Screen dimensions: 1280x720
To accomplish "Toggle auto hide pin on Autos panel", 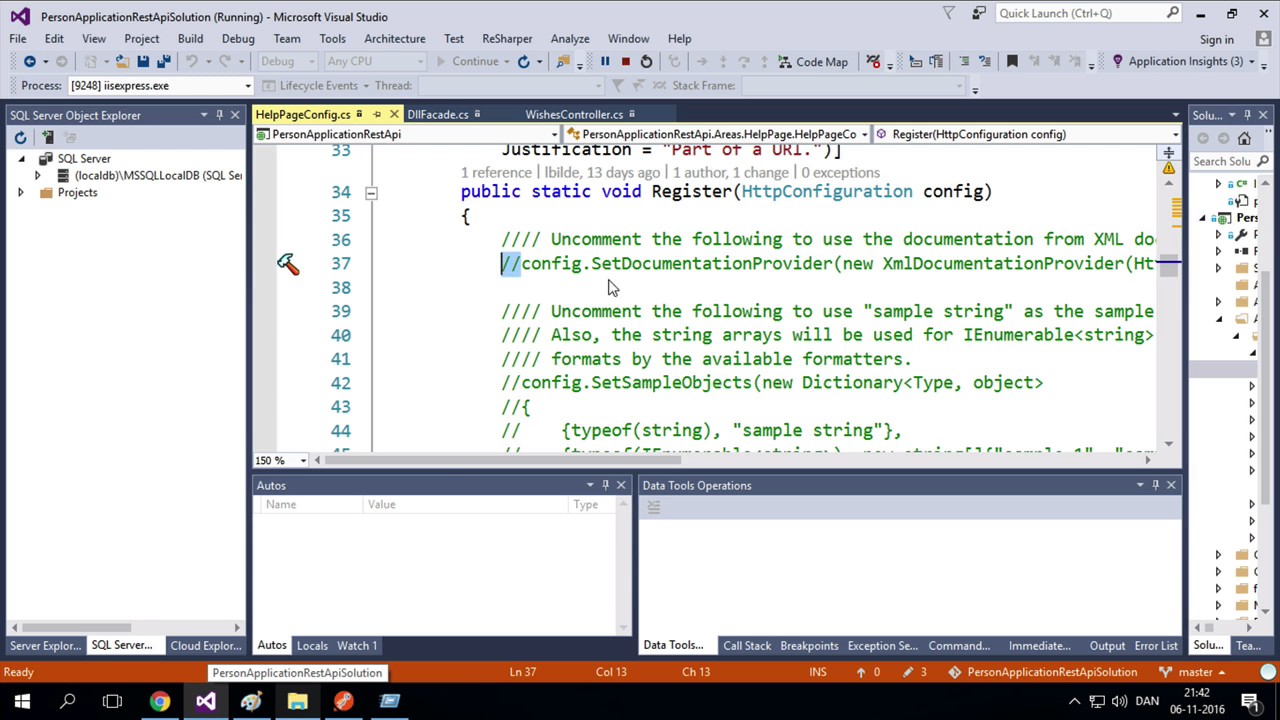I will click(x=605, y=485).
